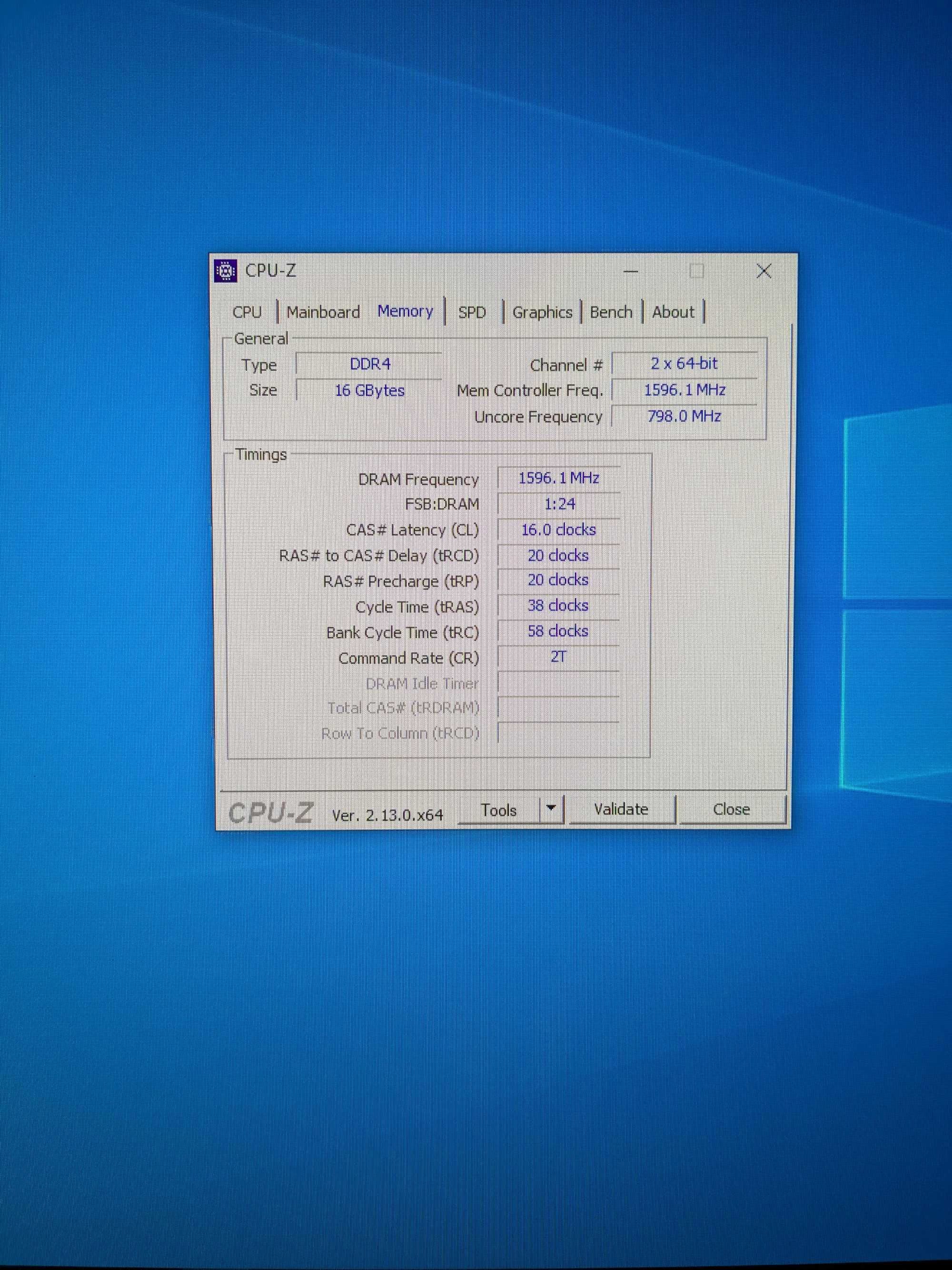The width and height of the screenshot is (952, 1270).
Task: Click the Uncore Frequency 798.0 MHz value
Action: [x=684, y=416]
